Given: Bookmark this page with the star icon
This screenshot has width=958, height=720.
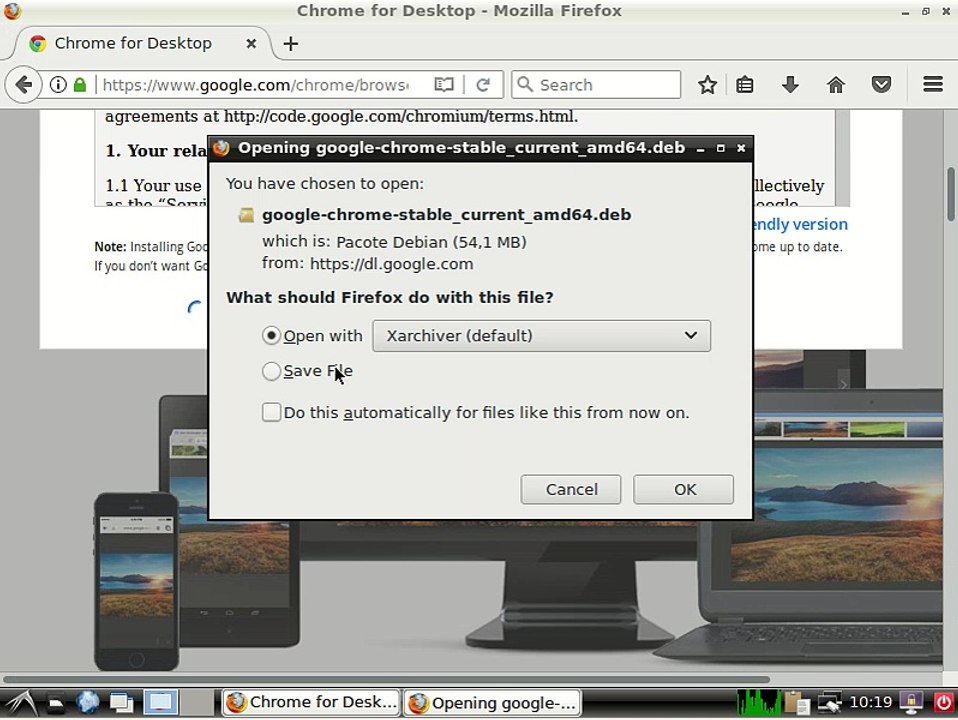Looking at the screenshot, I should click(708, 84).
